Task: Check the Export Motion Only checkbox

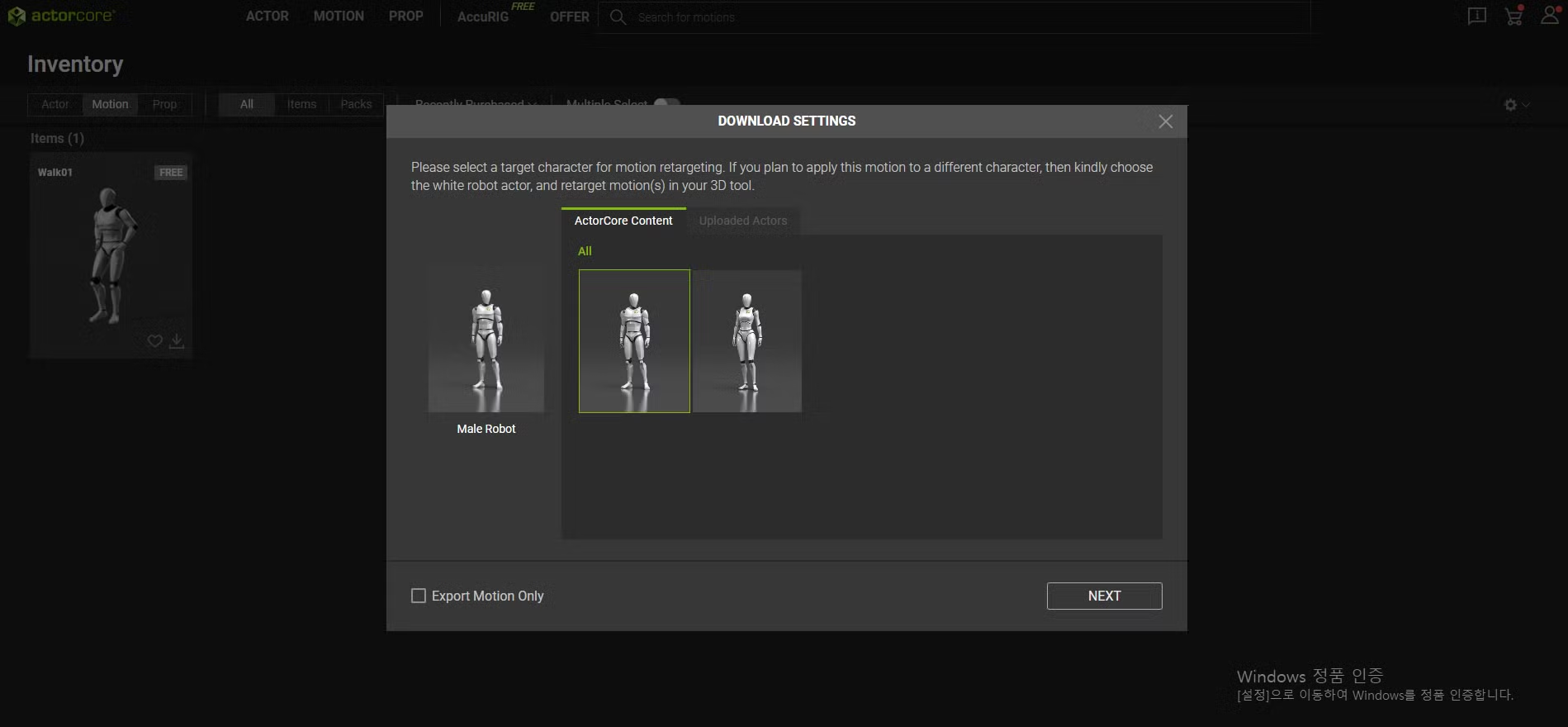Action: (419, 596)
